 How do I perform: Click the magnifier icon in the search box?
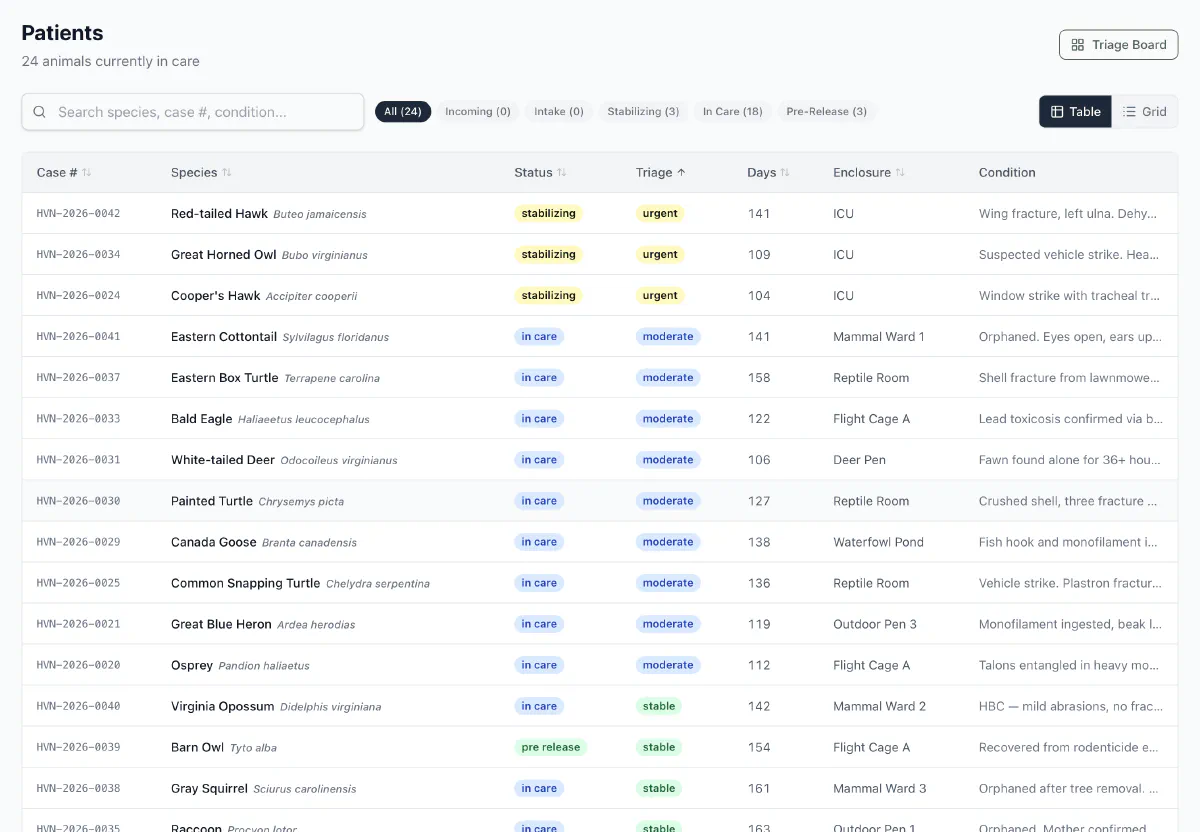[40, 112]
